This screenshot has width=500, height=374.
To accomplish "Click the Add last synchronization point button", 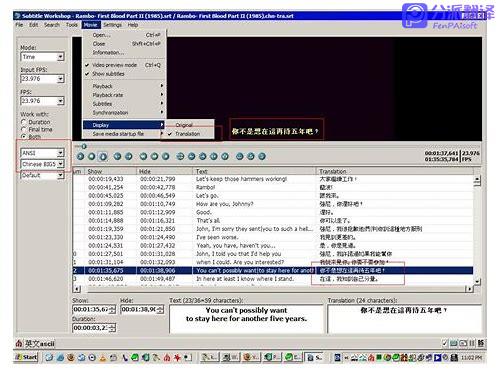I will pyautogui.click(x=251, y=156).
